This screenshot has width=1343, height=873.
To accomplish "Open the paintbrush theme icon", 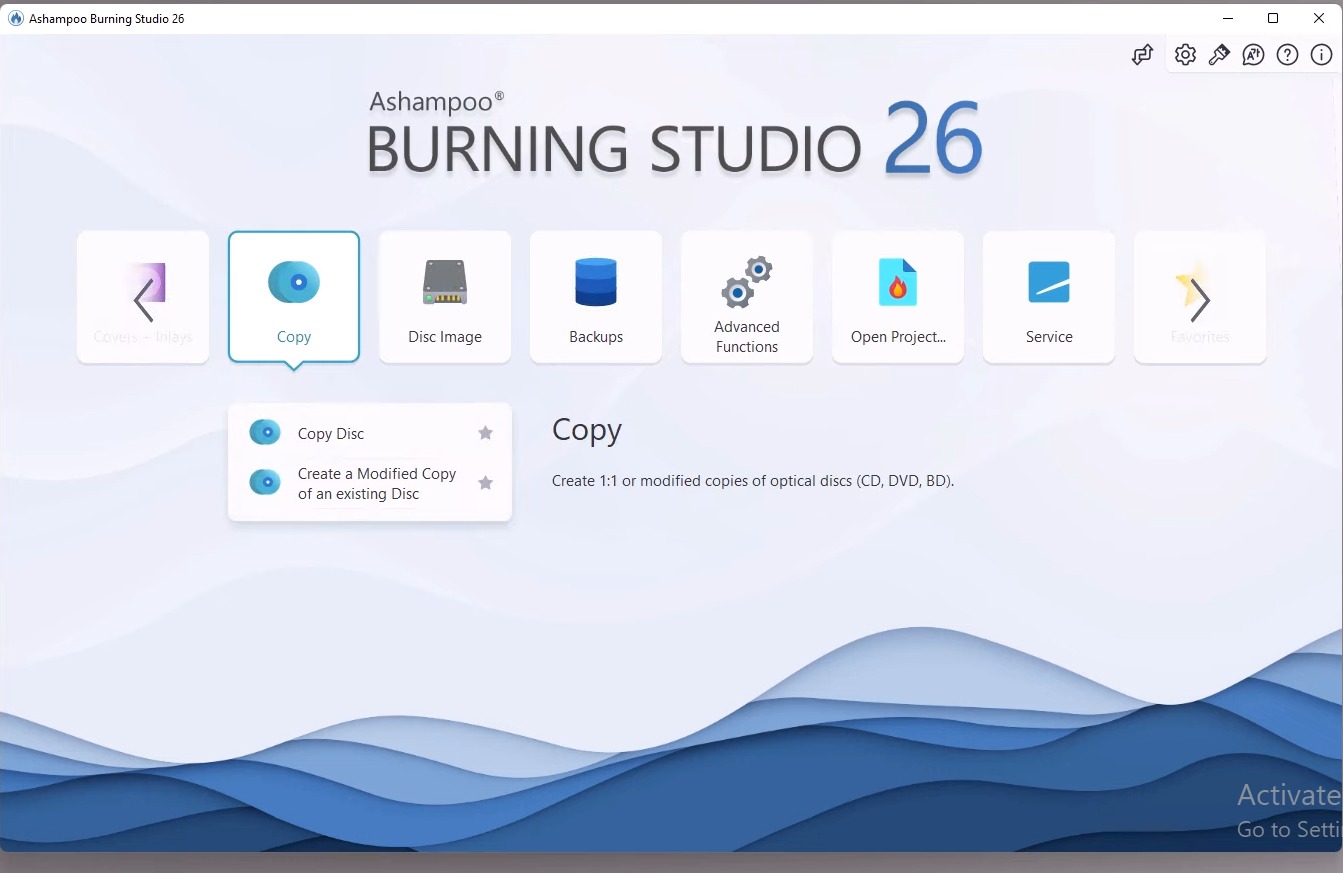I will point(1219,55).
